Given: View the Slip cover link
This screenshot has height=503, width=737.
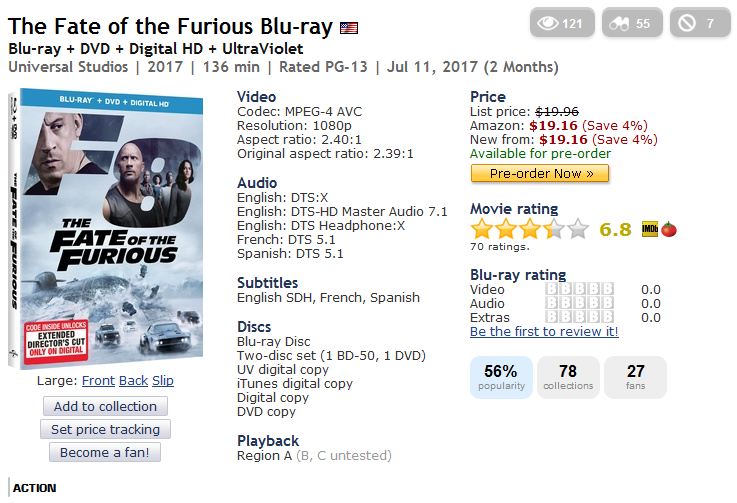Looking at the screenshot, I should (x=162, y=381).
